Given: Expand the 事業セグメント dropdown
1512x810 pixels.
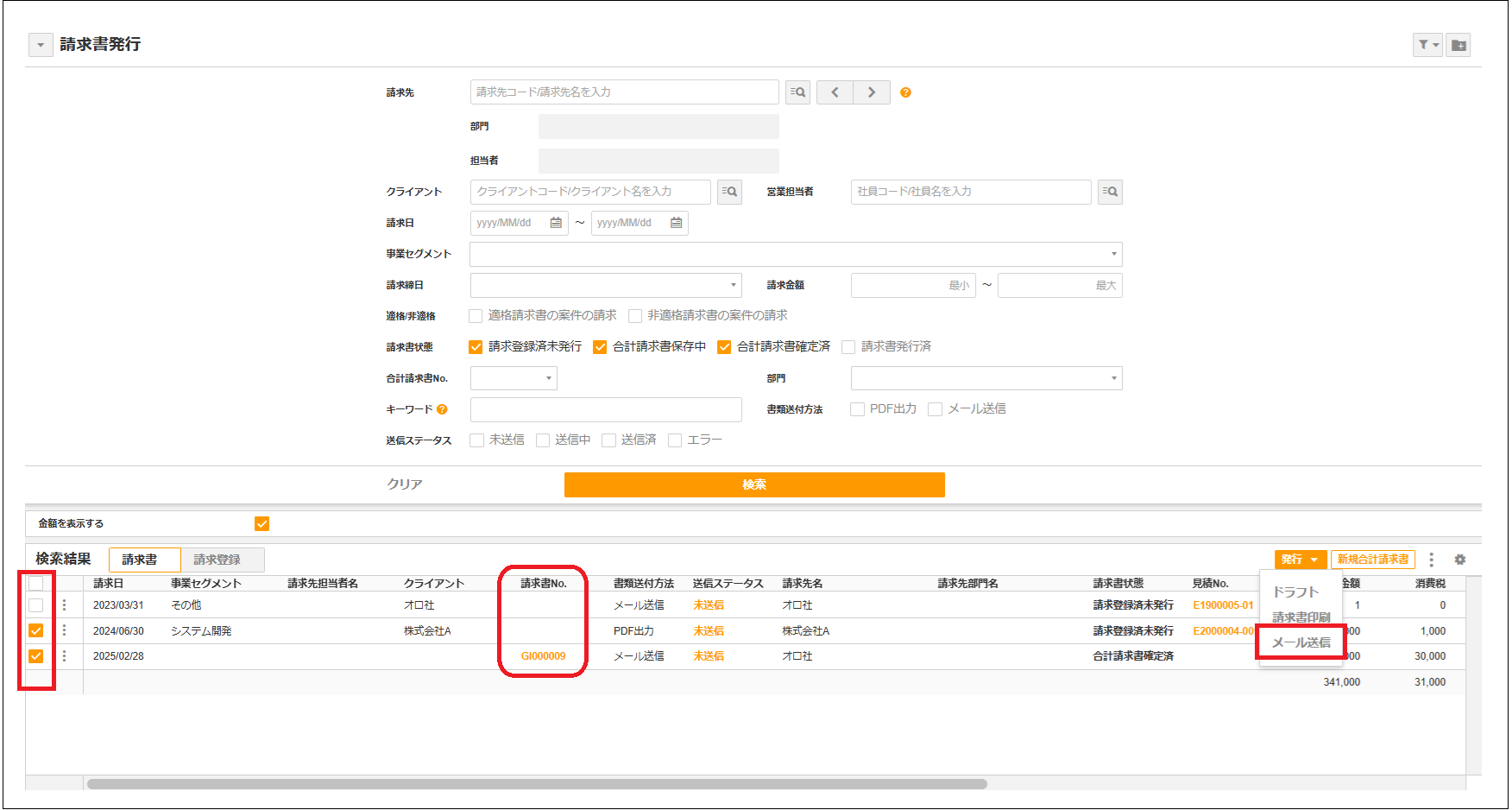Looking at the screenshot, I should (x=1113, y=254).
